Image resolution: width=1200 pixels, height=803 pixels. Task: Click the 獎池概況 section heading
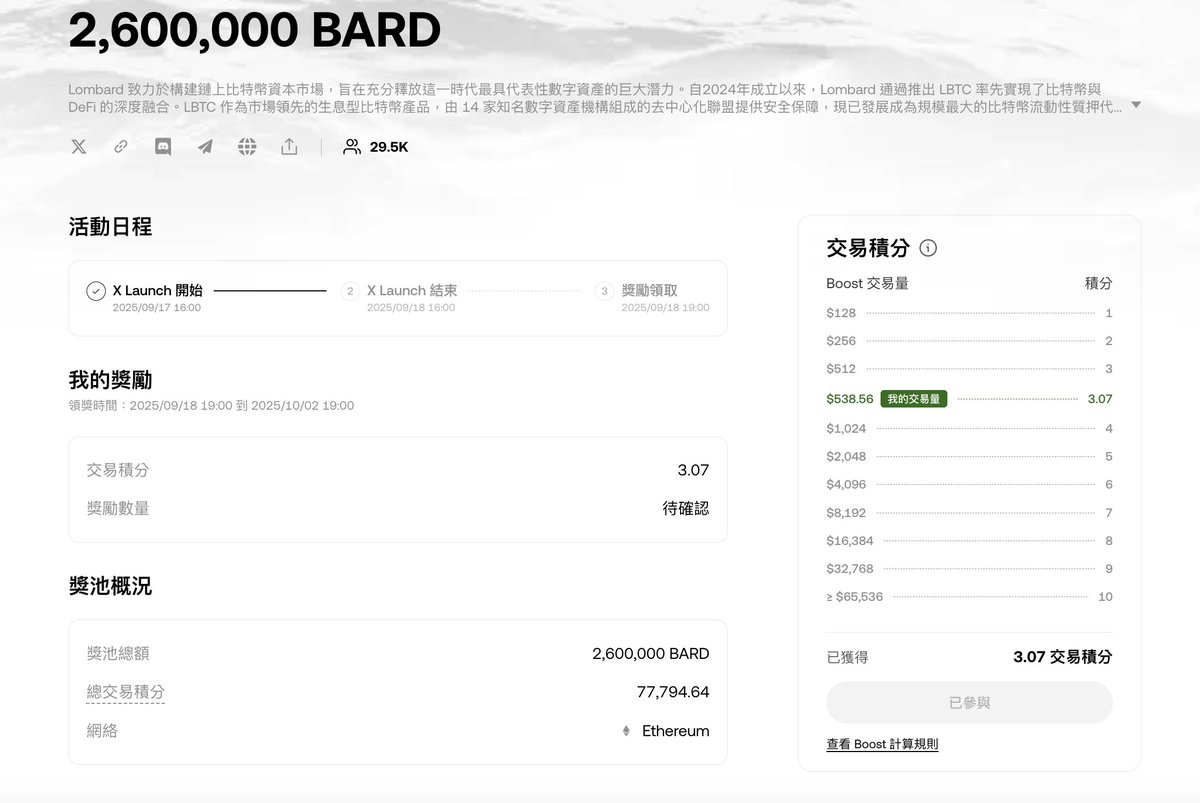click(x=110, y=586)
